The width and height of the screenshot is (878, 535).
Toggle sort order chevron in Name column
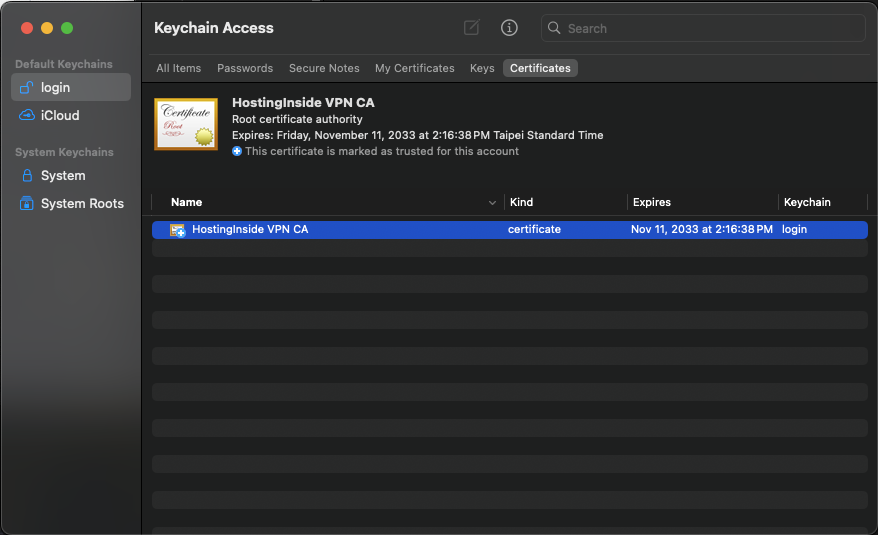pyautogui.click(x=492, y=203)
